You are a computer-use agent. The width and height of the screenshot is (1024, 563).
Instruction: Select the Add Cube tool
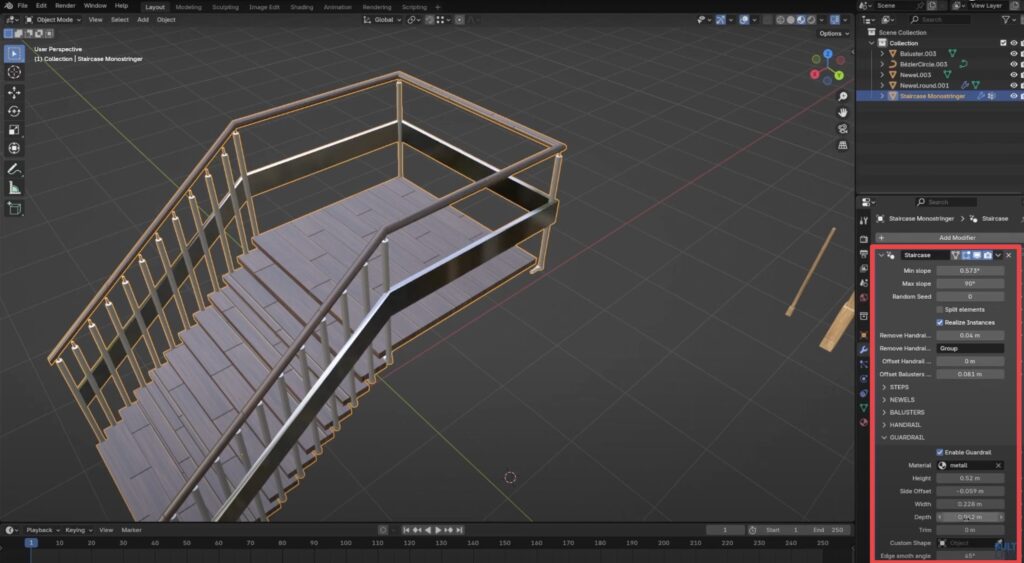[14, 208]
